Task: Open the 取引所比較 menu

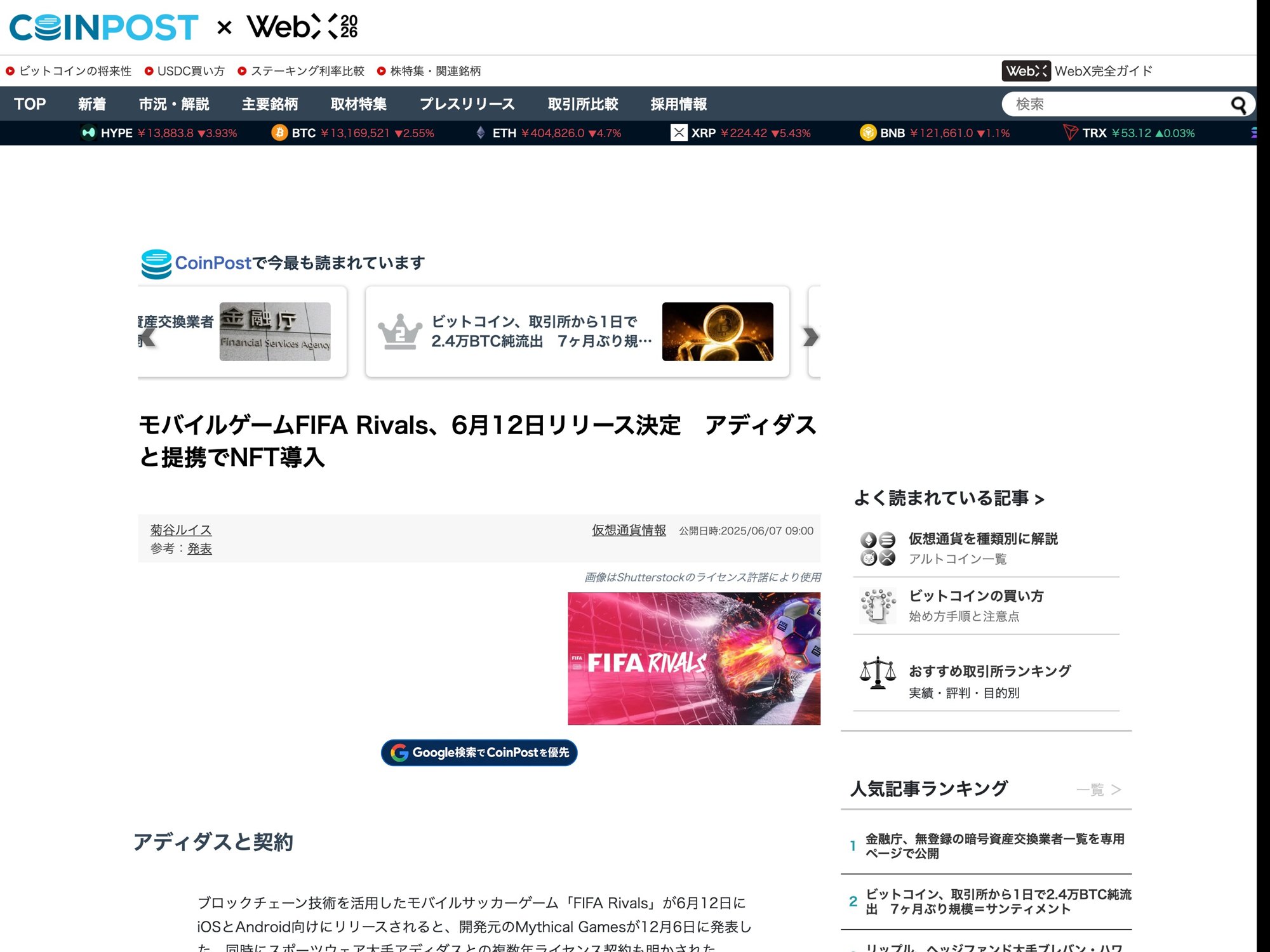Action: point(583,104)
